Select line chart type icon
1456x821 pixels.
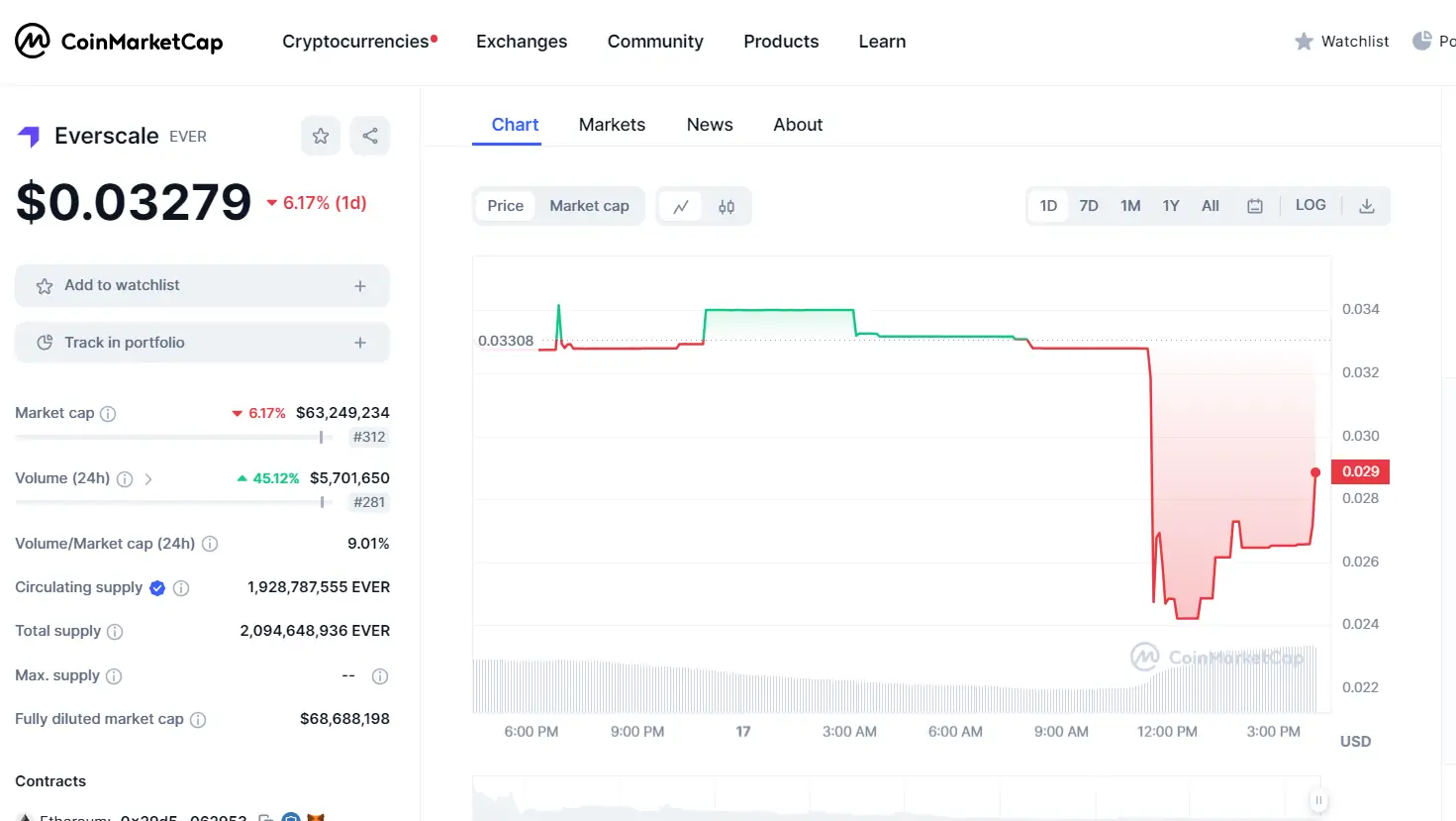coord(681,206)
